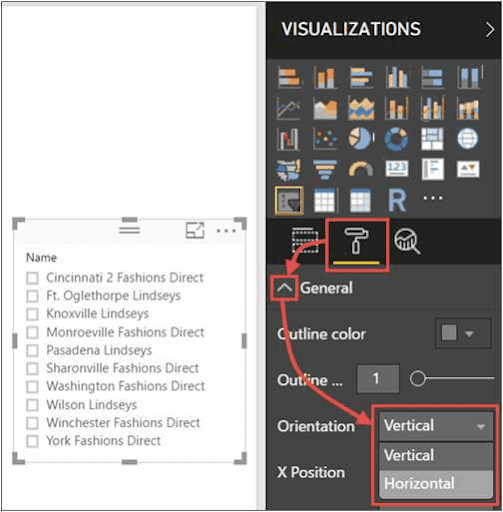Click the slicer drag handle bars
The height and width of the screenshot is (512, 503).
click(x=129, y=230)
